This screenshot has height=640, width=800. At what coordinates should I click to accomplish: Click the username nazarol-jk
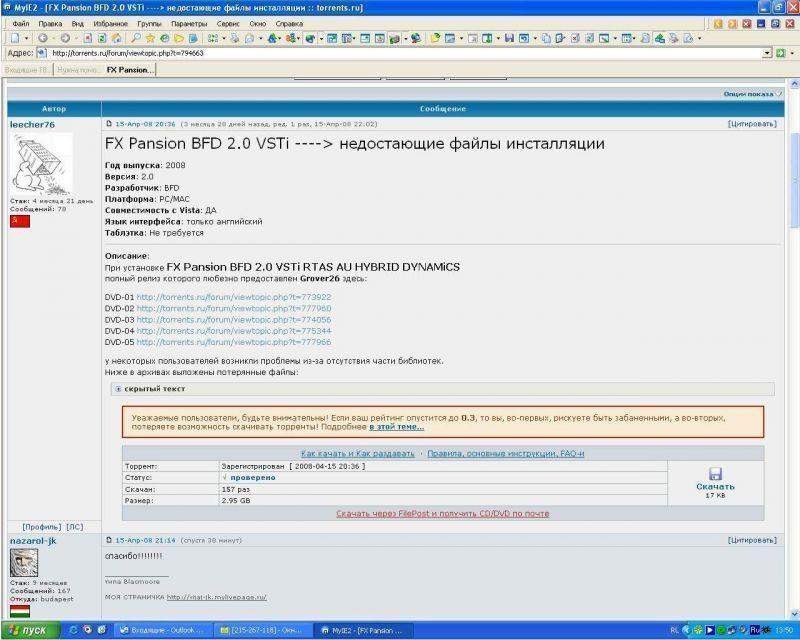click(x=33, y=541)
